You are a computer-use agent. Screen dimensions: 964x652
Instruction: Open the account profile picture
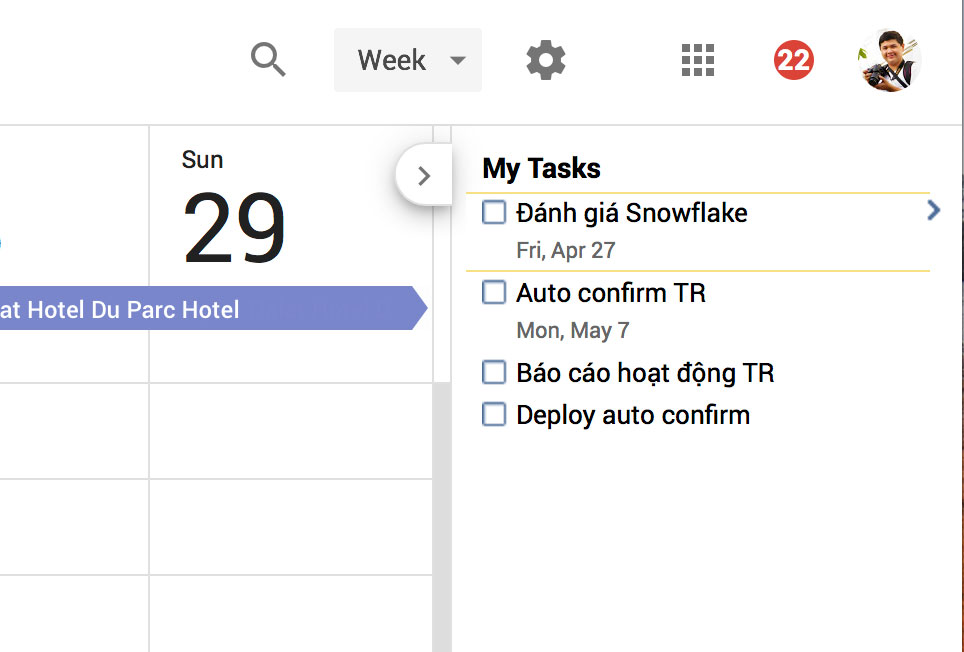point(889,60)
